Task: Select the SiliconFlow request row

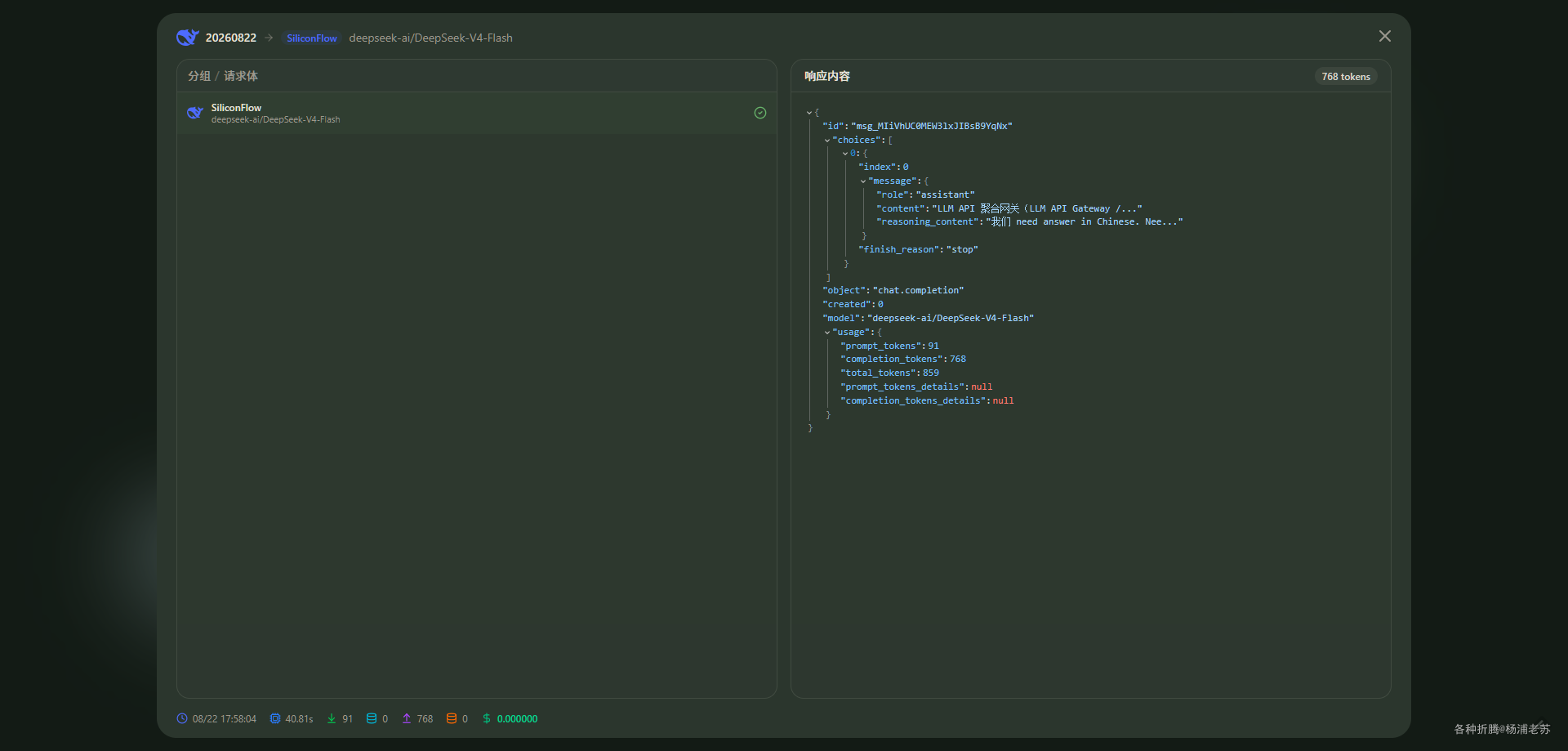Action: 476,113
